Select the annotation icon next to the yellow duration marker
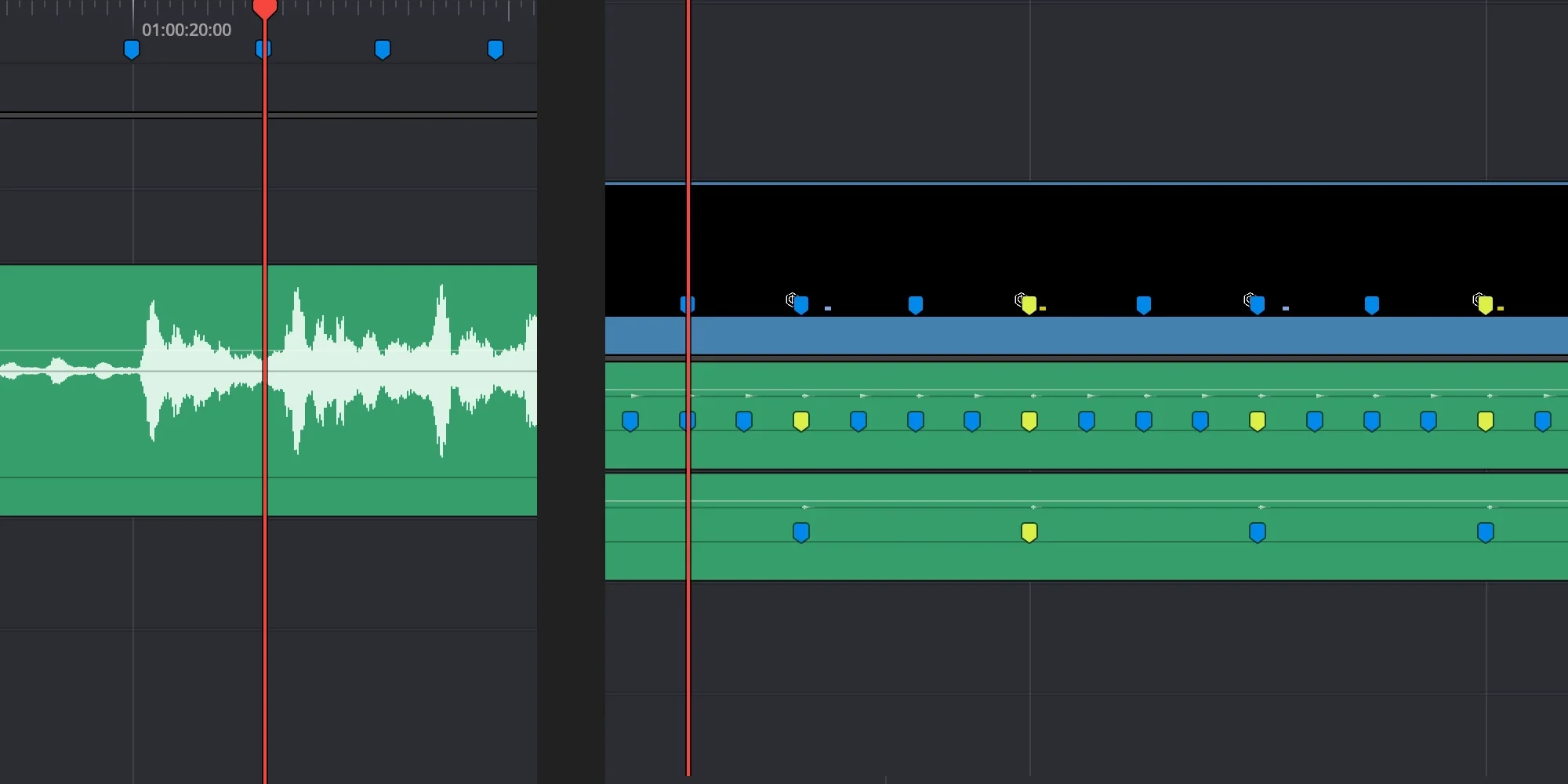Image resolution: width=1568 pixels, height=784 pixels. click(1020, 299)
